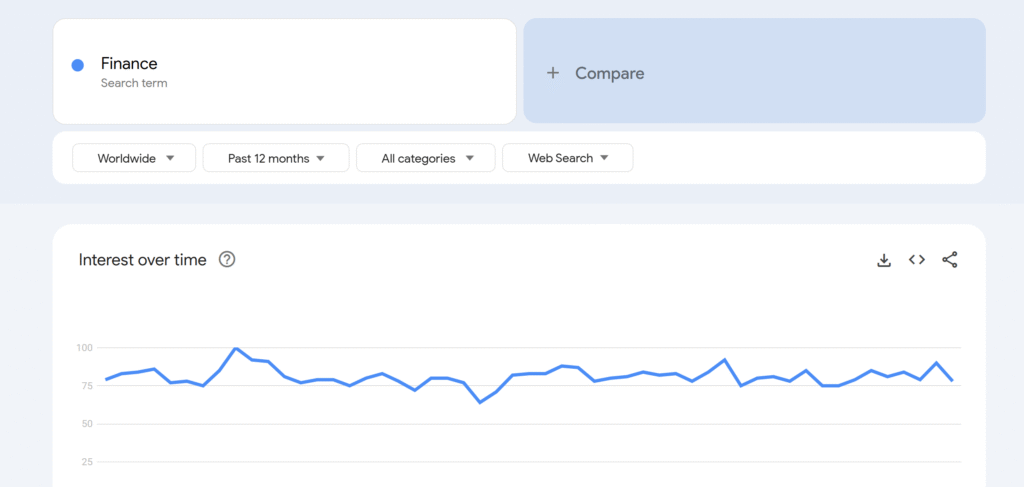This screenshot has height=487, width=1024.
Task: Click the Compare add term box
Action: click(754, 71)
